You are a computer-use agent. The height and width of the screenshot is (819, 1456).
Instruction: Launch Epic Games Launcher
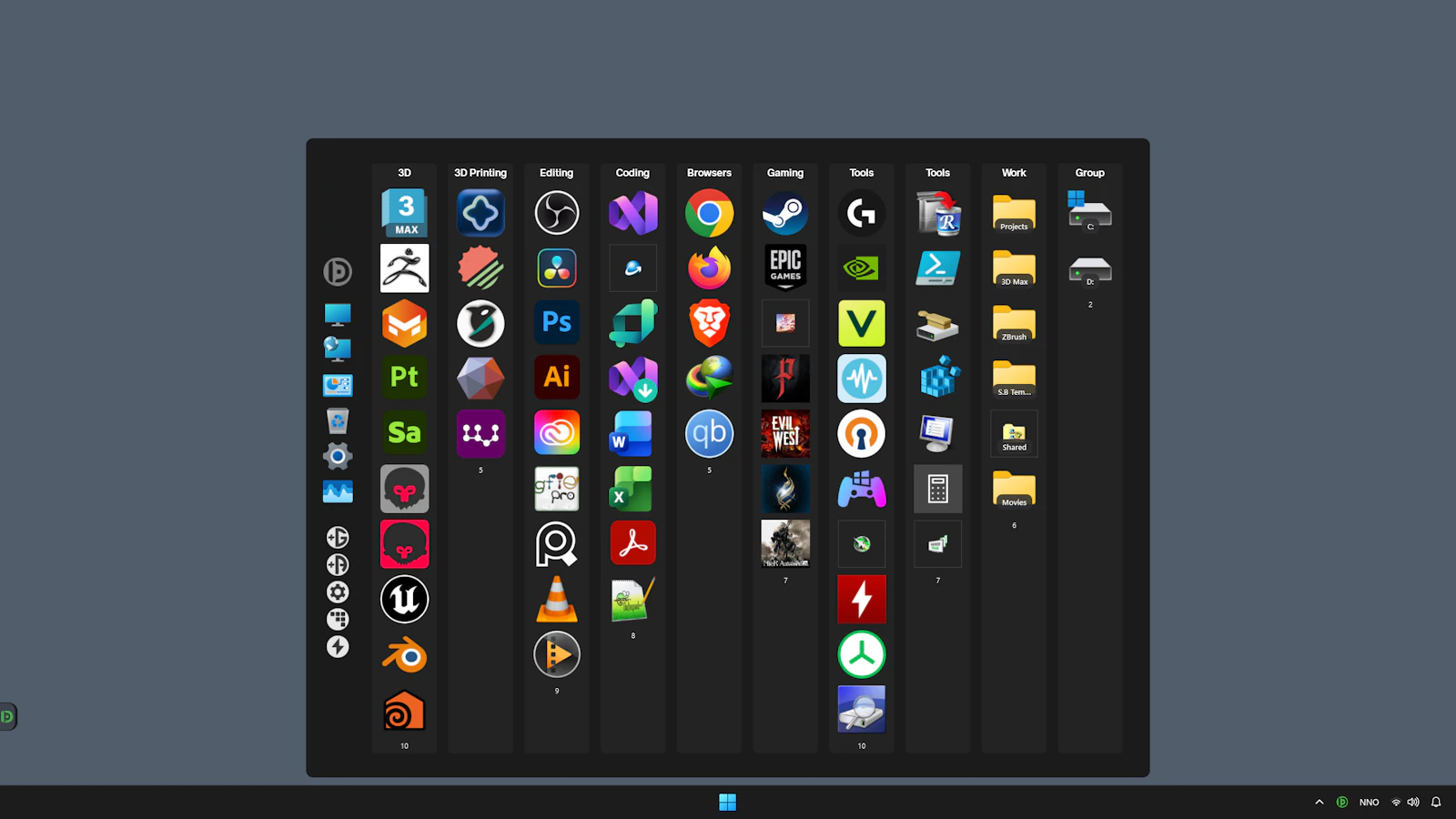click(x=785, y=268)
